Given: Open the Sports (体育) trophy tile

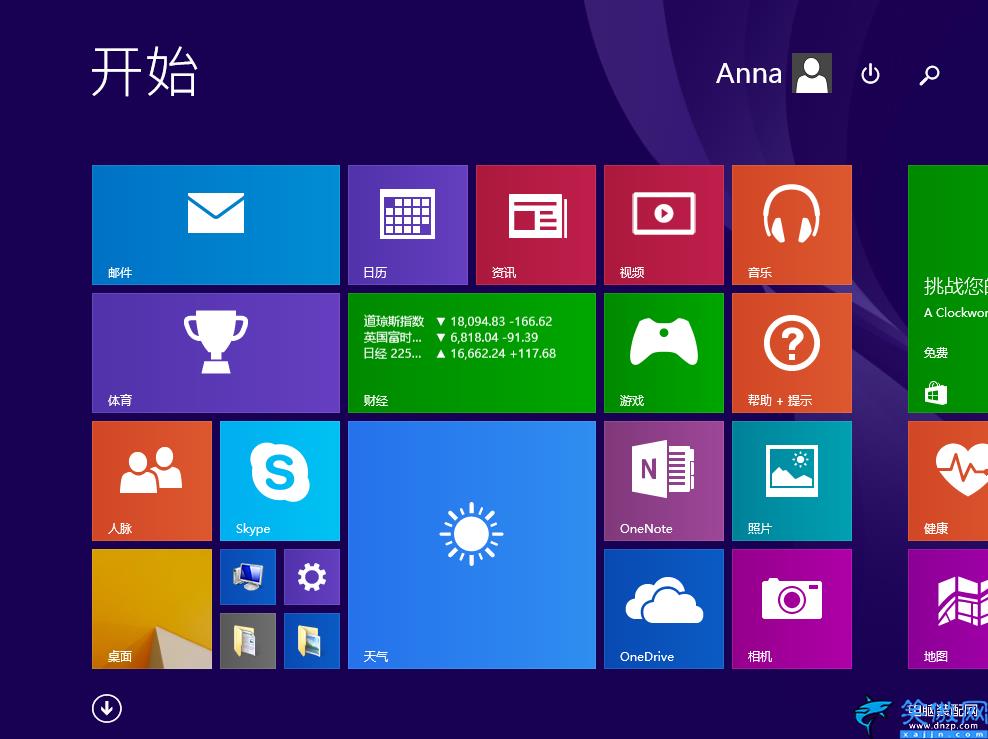Looking at the screenshot, I should (215, 353).
